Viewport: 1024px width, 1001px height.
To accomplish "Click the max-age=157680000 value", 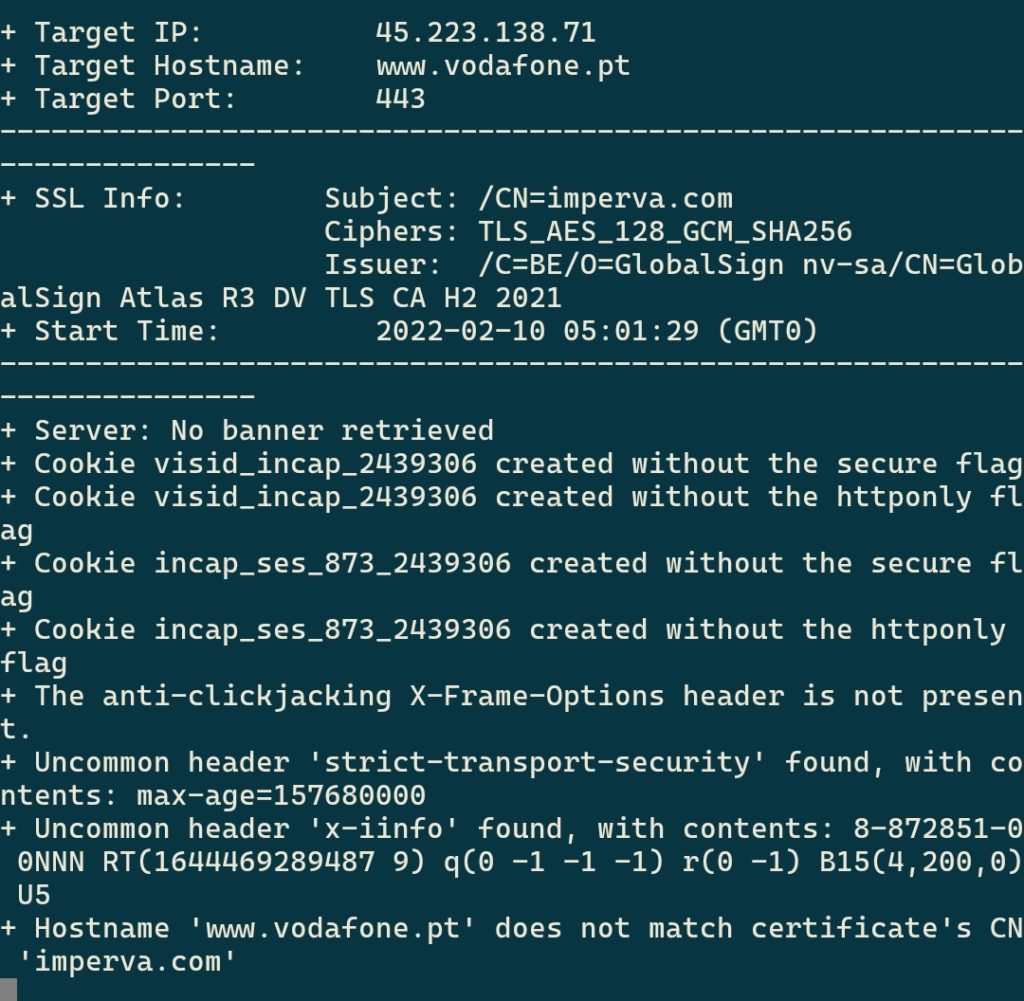I will pos(281,796).
